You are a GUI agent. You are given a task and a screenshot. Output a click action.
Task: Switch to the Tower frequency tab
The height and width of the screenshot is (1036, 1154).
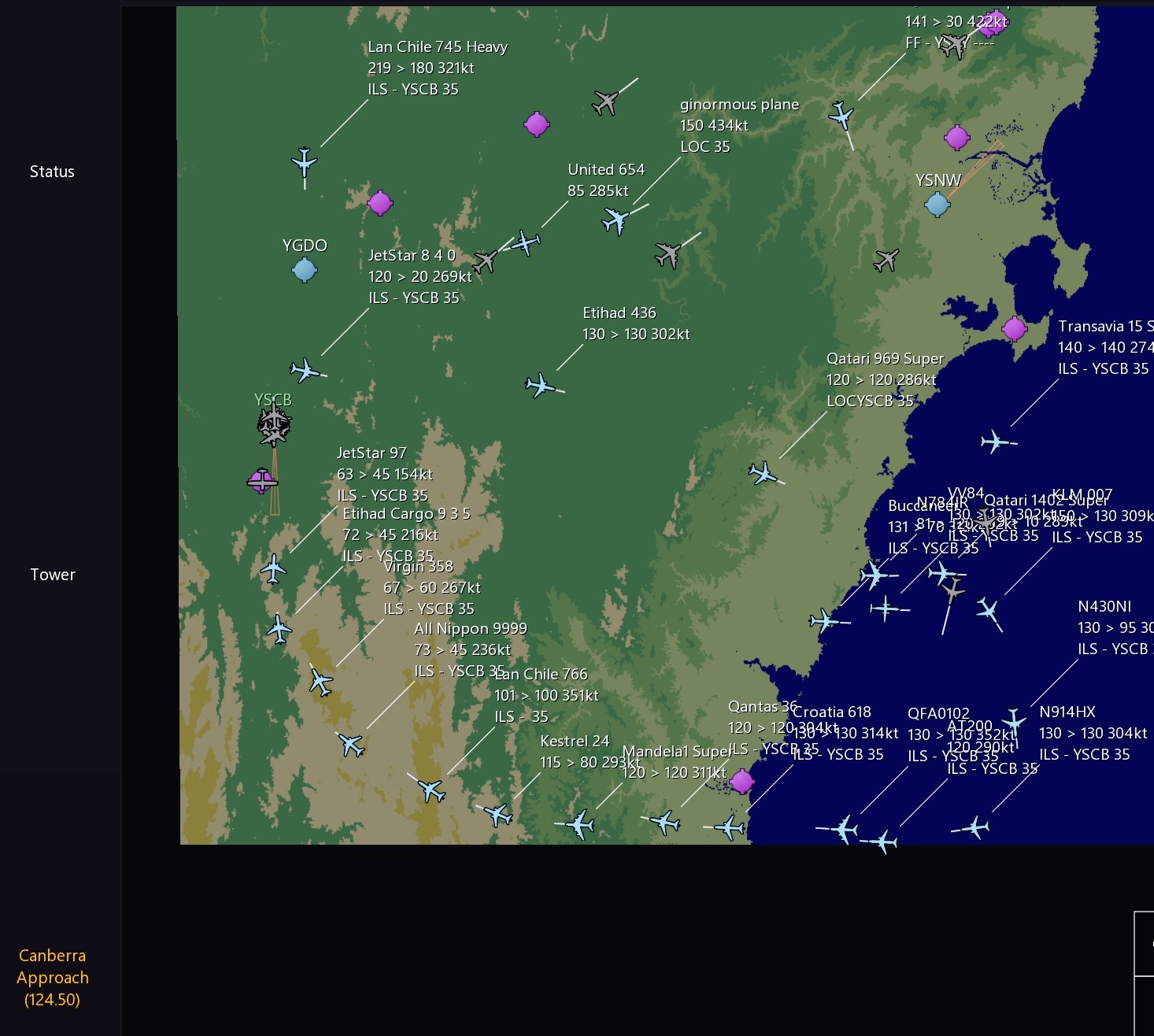(53, 575)
